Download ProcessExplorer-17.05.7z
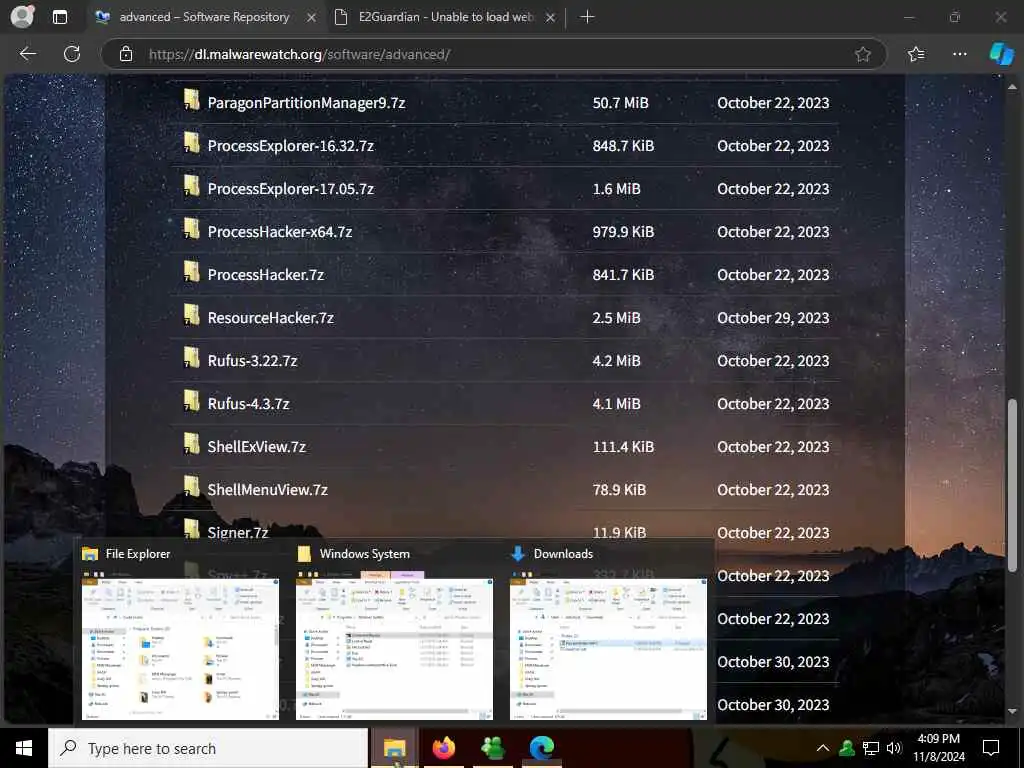This screenshot has width=1024, height=768. click(291, 189)
